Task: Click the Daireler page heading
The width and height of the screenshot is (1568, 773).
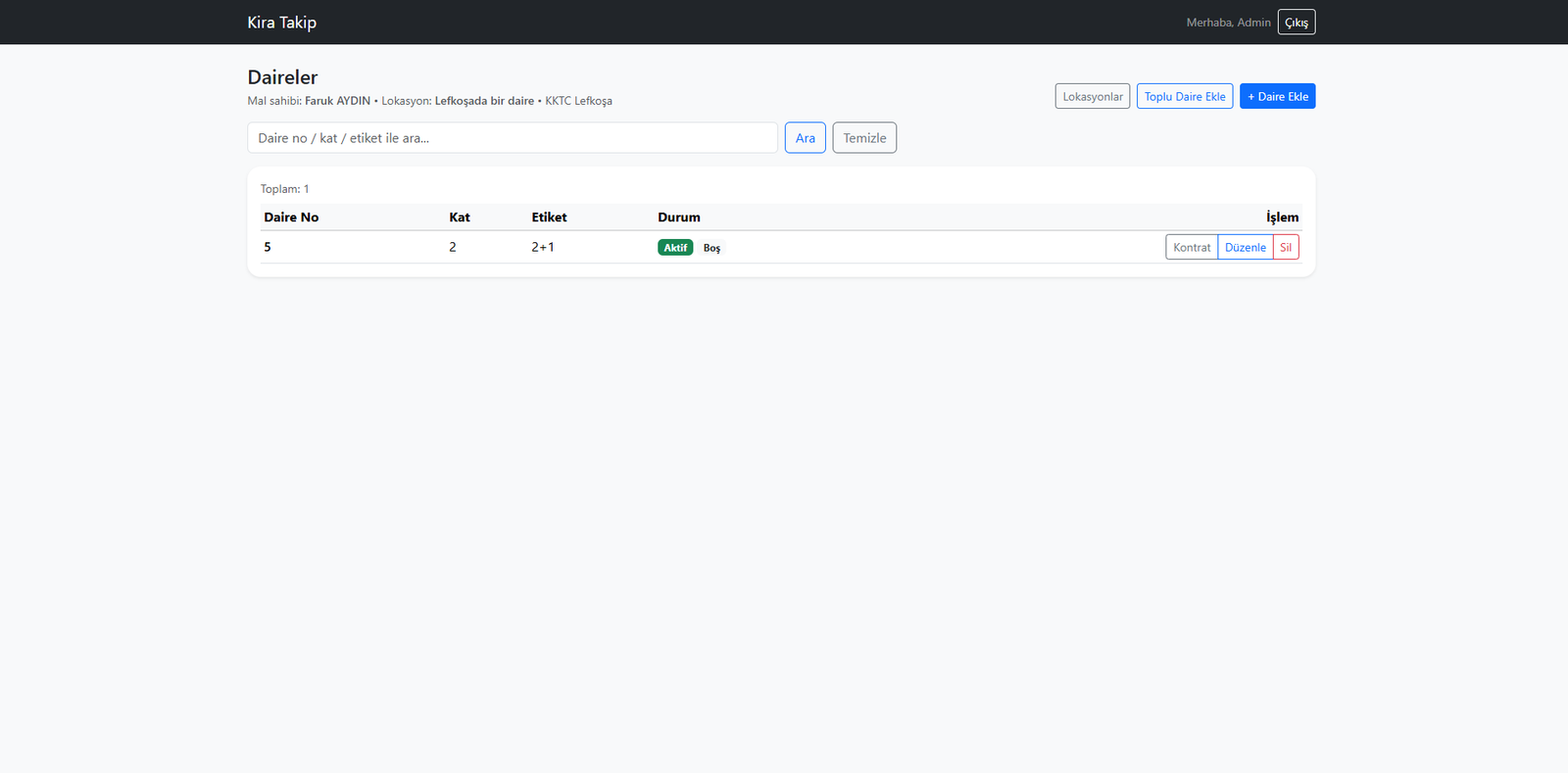Action: (x=282, y=77)
